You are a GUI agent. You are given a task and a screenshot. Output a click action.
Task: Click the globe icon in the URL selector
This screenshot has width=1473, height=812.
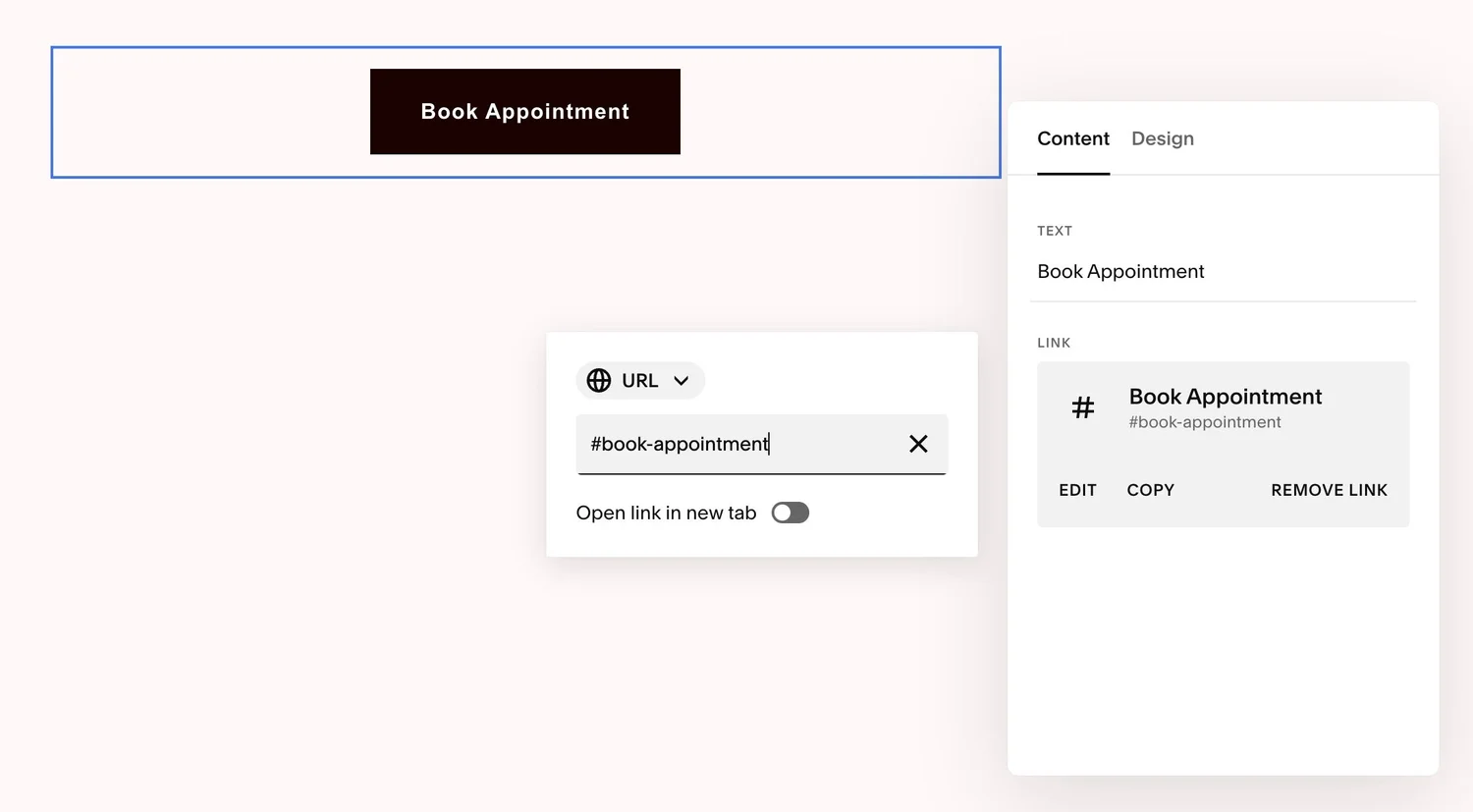click(599, 380)
